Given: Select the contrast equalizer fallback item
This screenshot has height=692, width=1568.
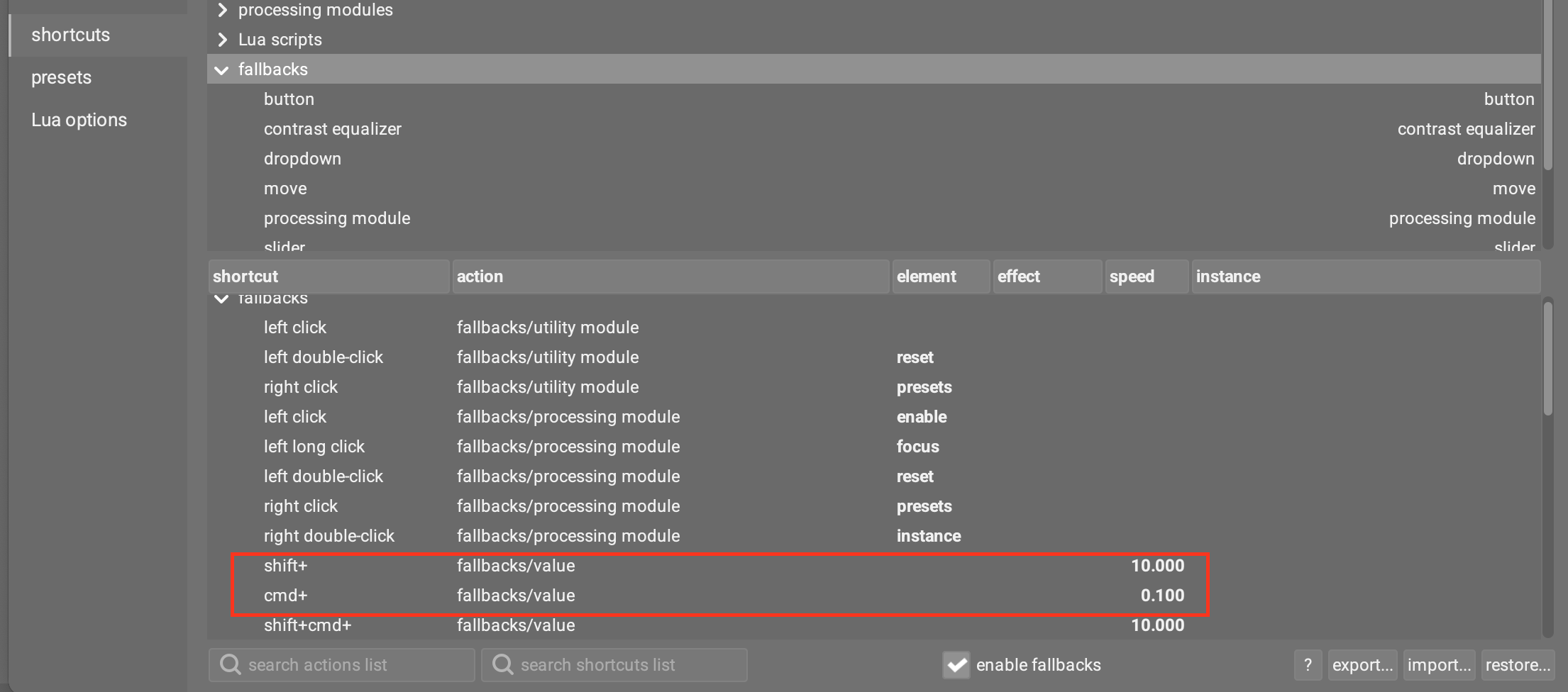Looking at the screenshot, I should coord(333,129).
